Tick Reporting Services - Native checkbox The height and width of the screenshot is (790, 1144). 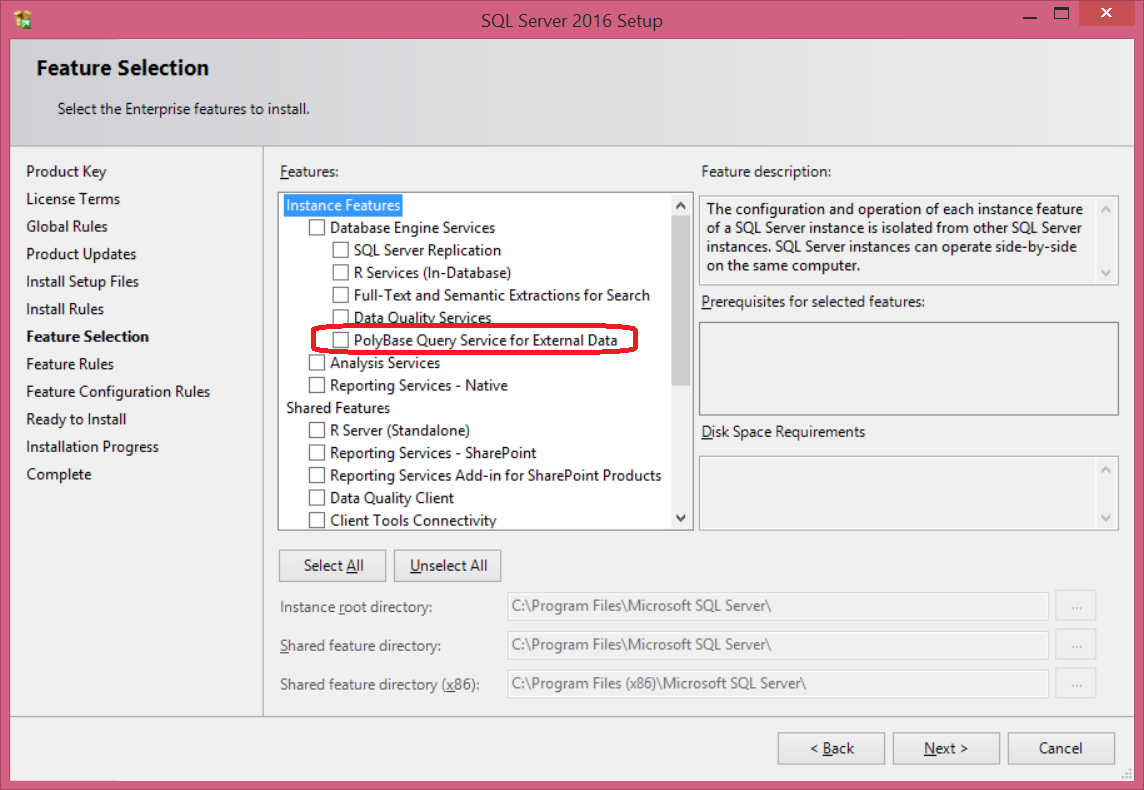coord(317,385)
